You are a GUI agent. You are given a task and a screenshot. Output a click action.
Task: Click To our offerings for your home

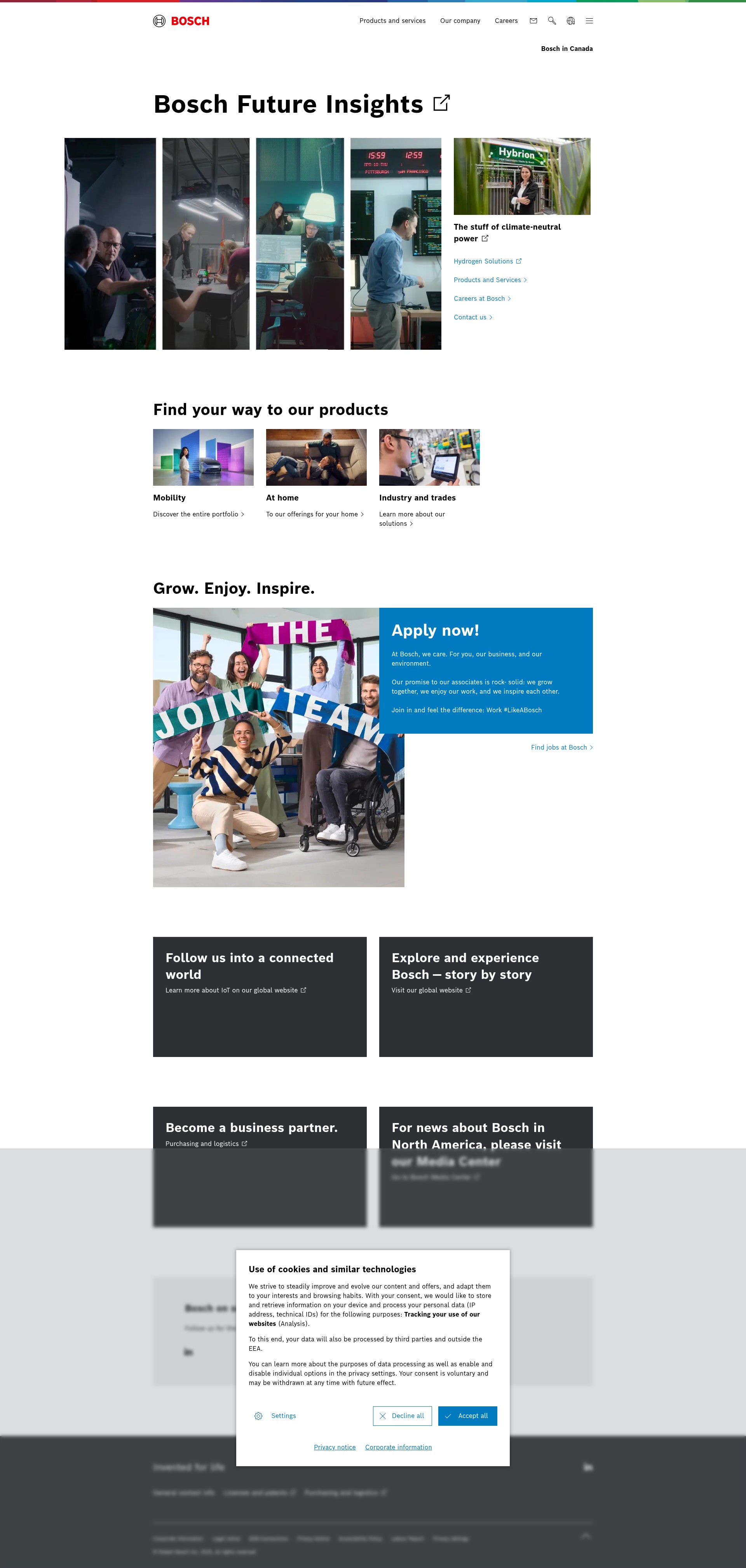(x=315, y=515)
